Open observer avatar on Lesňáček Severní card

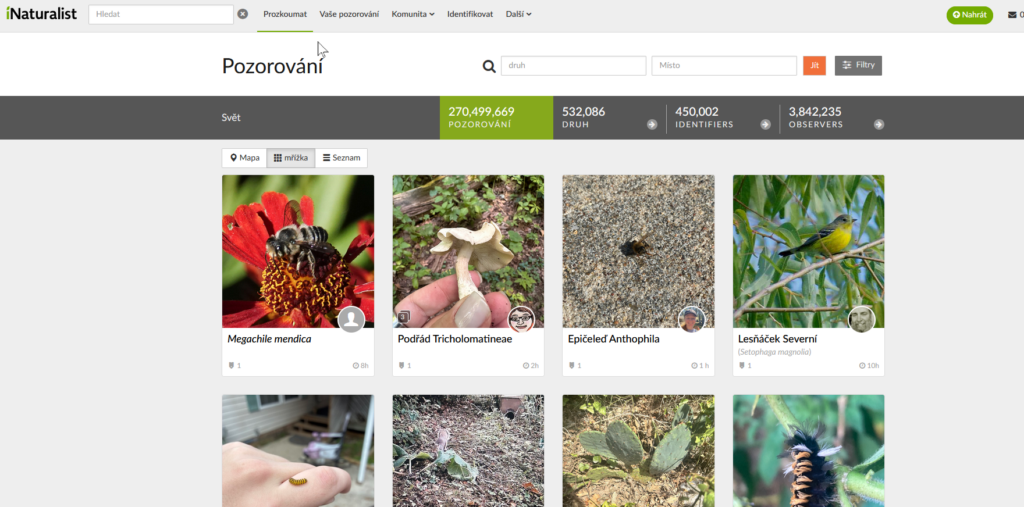[861, 319]
